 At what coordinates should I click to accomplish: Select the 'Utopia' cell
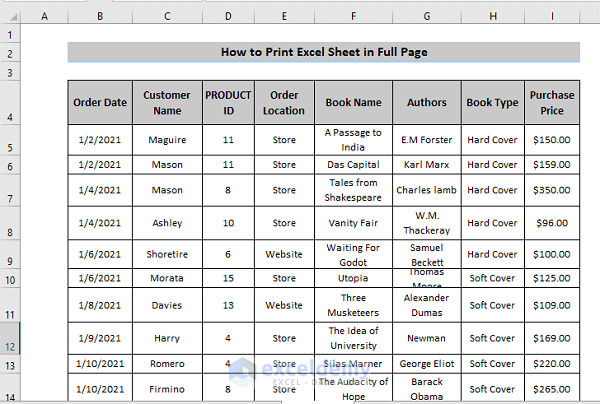[x=354, y=278]
